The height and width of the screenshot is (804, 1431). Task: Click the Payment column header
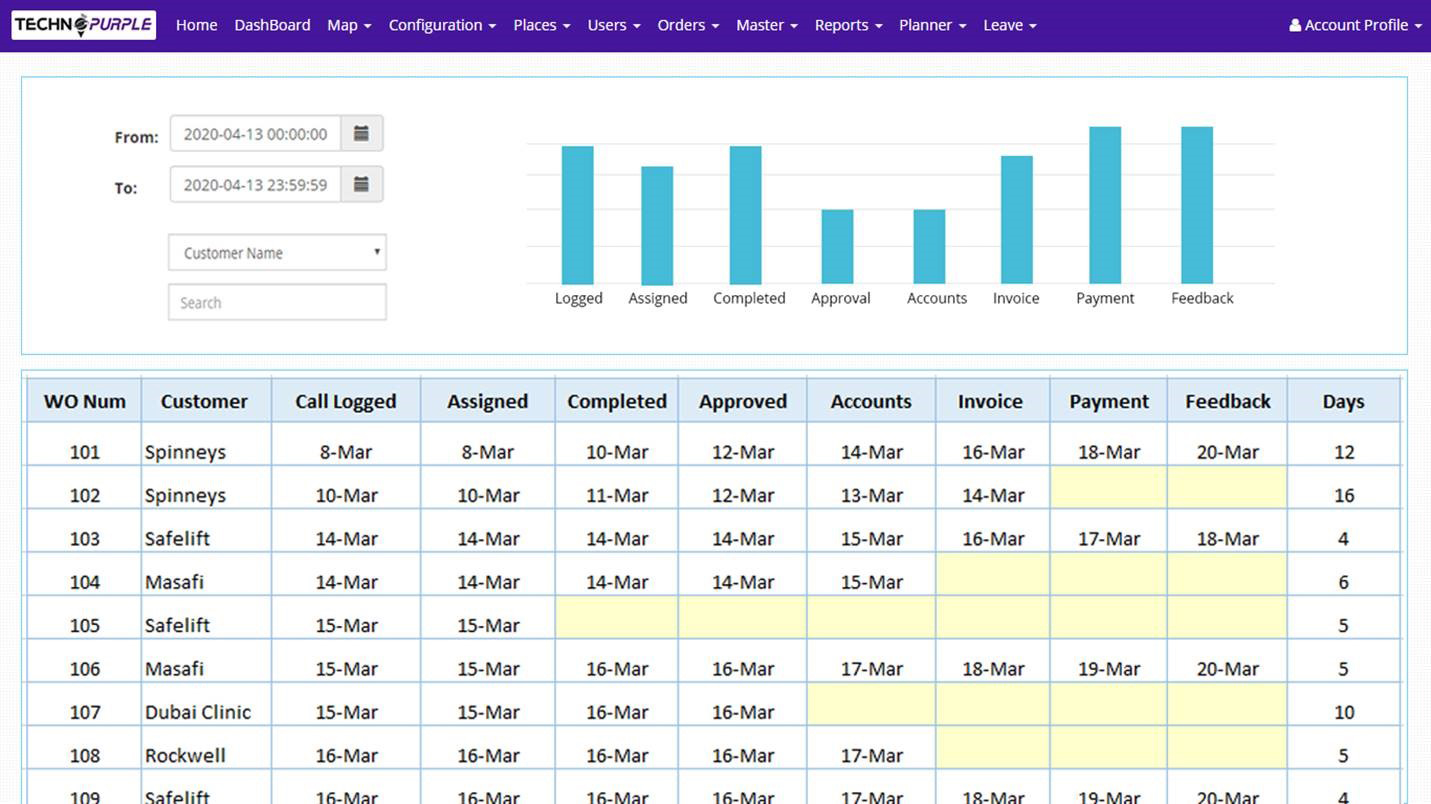click(1109, 401)
